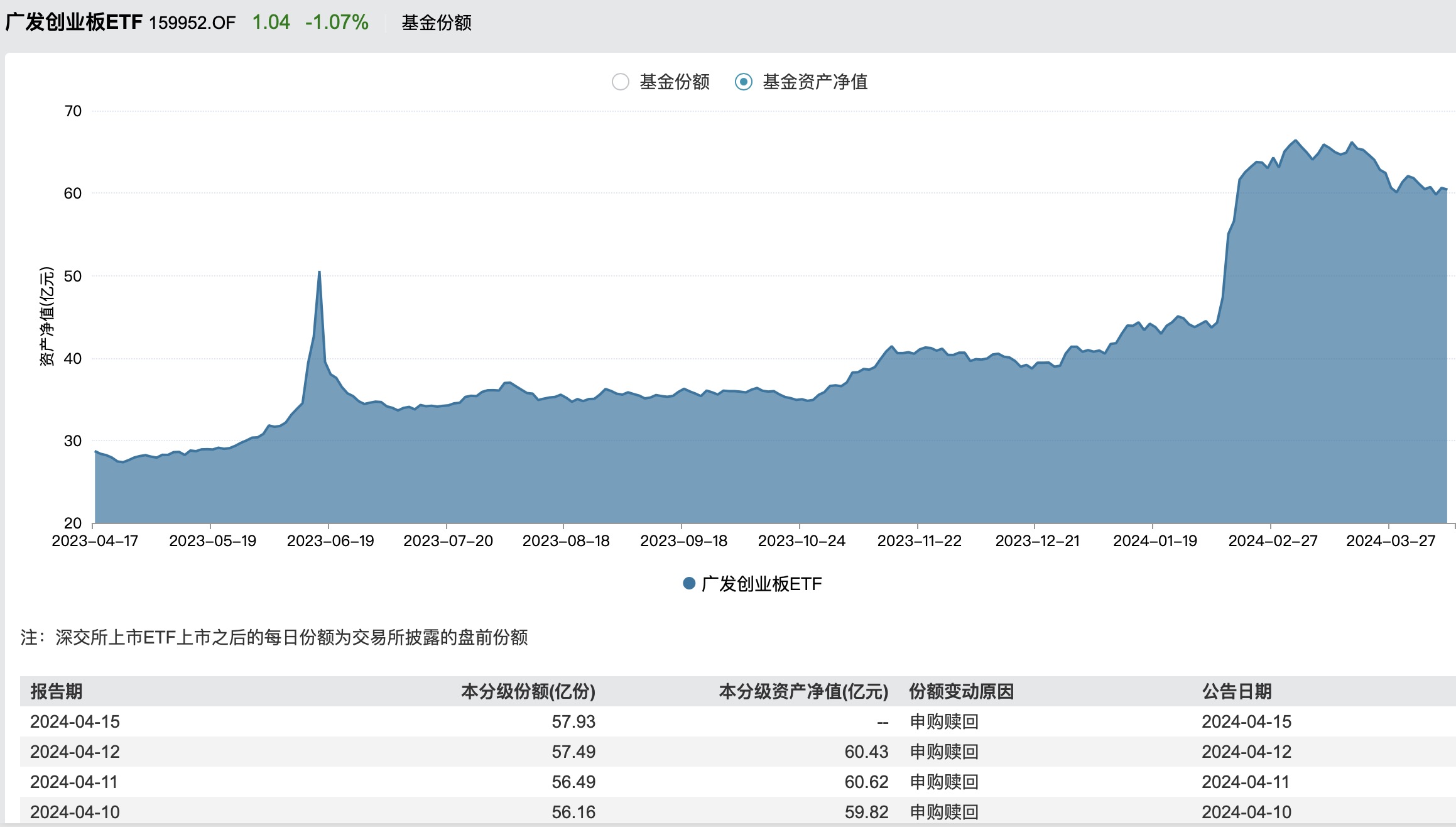Click net asset value 60.43
Screen dimensions: 1456x827
pyautogui.click(x=867, y=752)
